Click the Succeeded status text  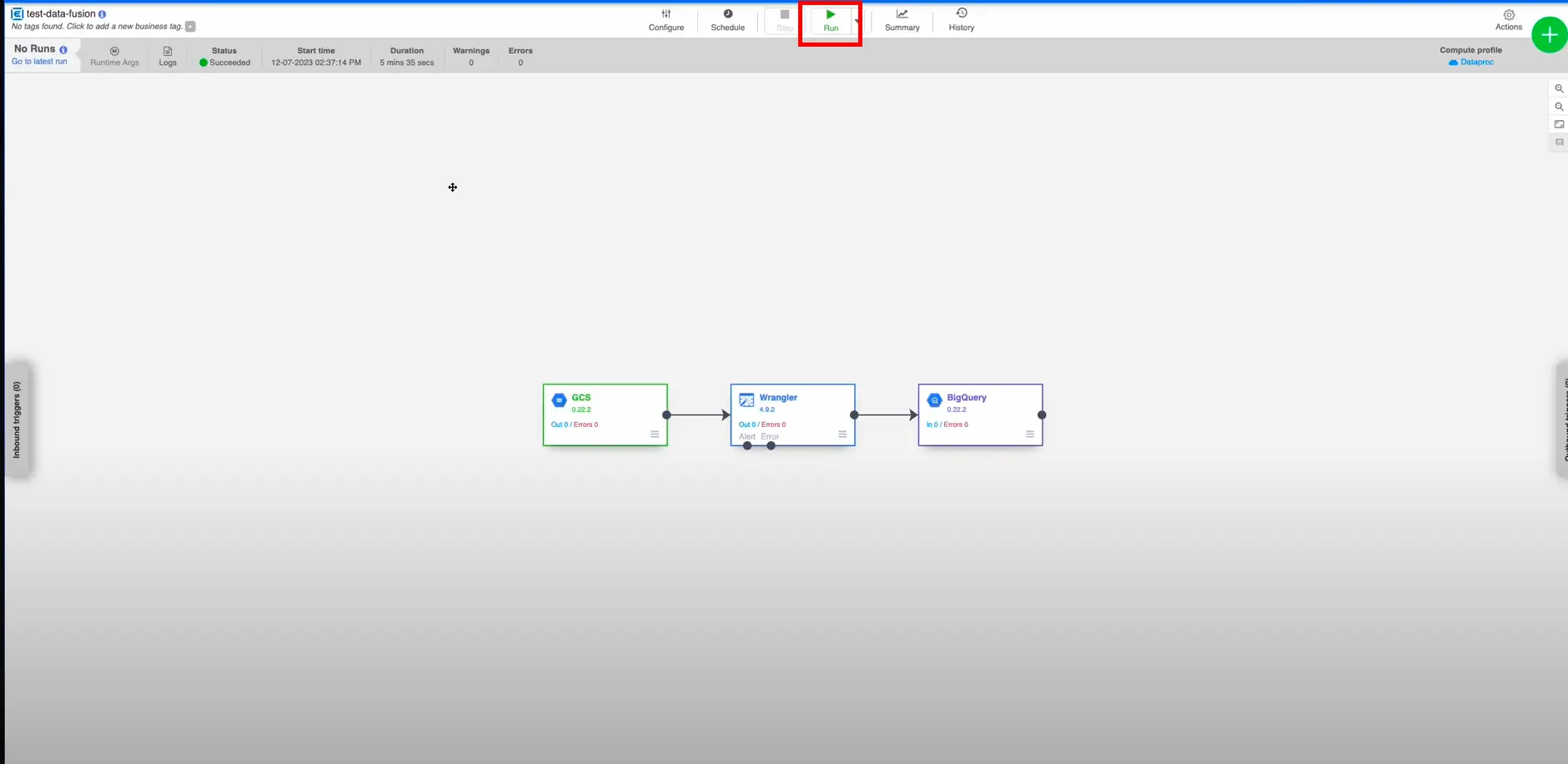pyautogui.click(x=230, y=63)
